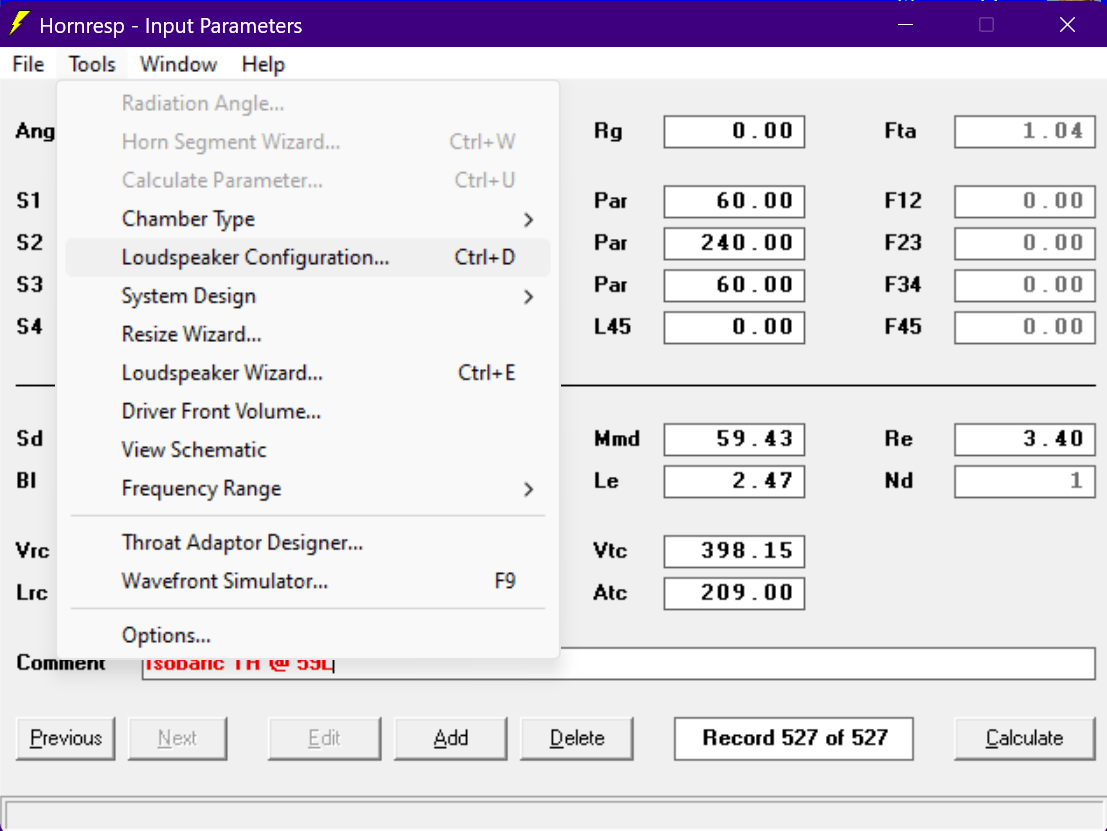Expand the System Design submenu

(x=308, y=296)
